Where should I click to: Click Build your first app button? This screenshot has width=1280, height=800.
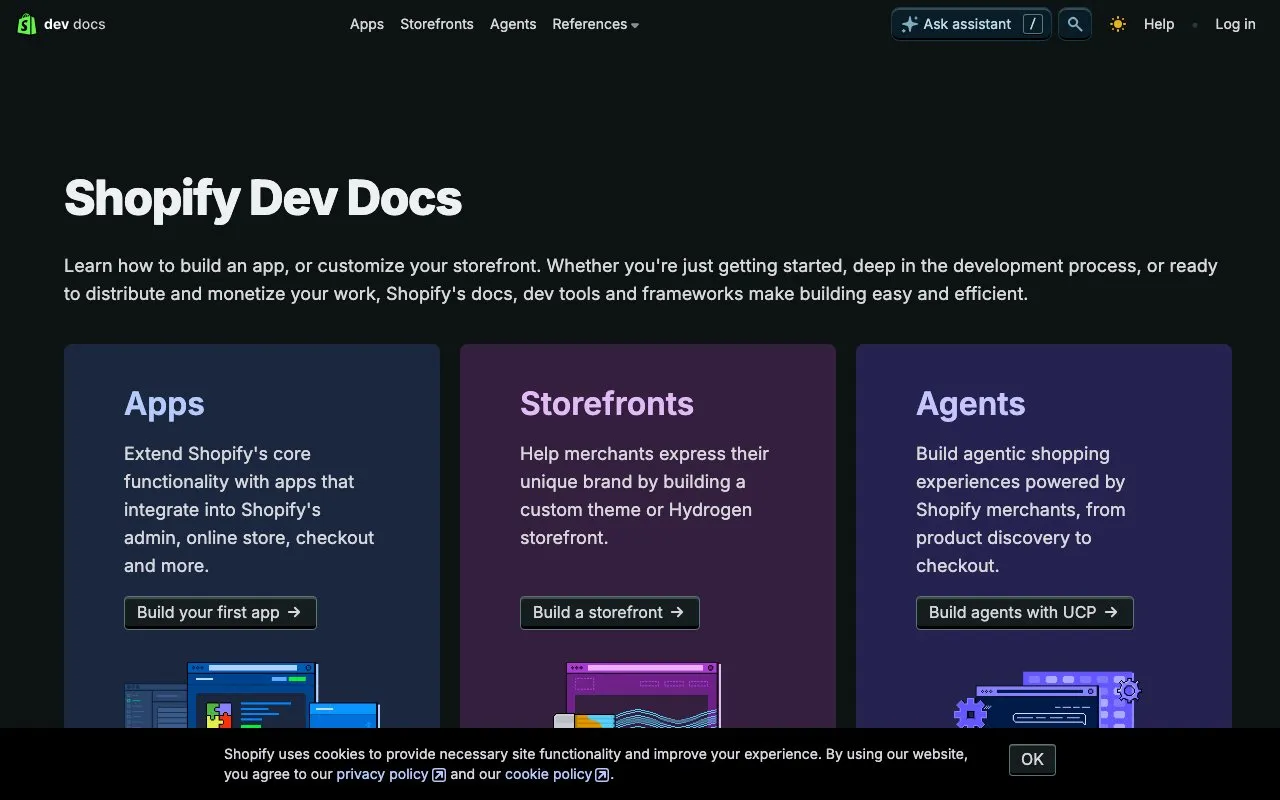pos(220,613)
